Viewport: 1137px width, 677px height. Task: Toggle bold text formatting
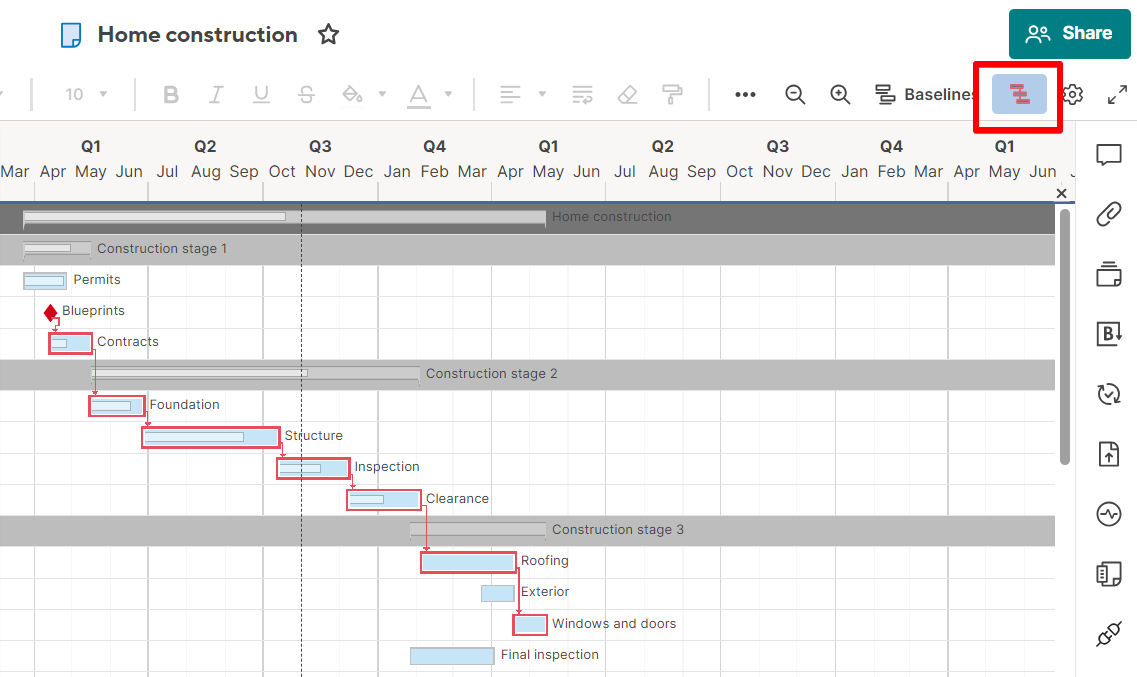tap(170, 94)
